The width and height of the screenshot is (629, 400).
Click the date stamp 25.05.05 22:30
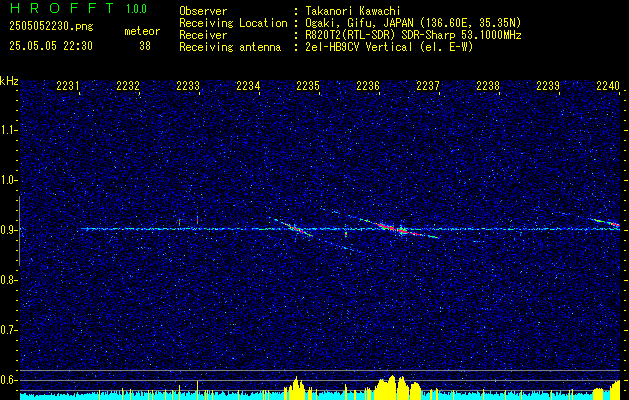[51, 46]
